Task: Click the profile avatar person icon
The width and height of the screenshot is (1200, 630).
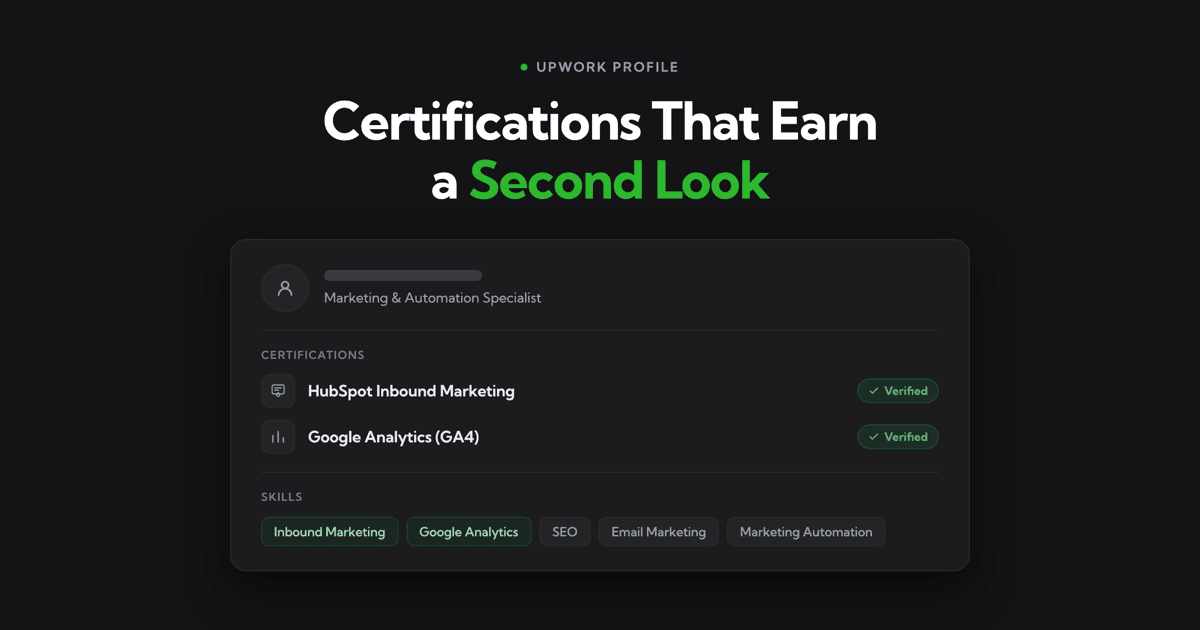Action: 285,288
